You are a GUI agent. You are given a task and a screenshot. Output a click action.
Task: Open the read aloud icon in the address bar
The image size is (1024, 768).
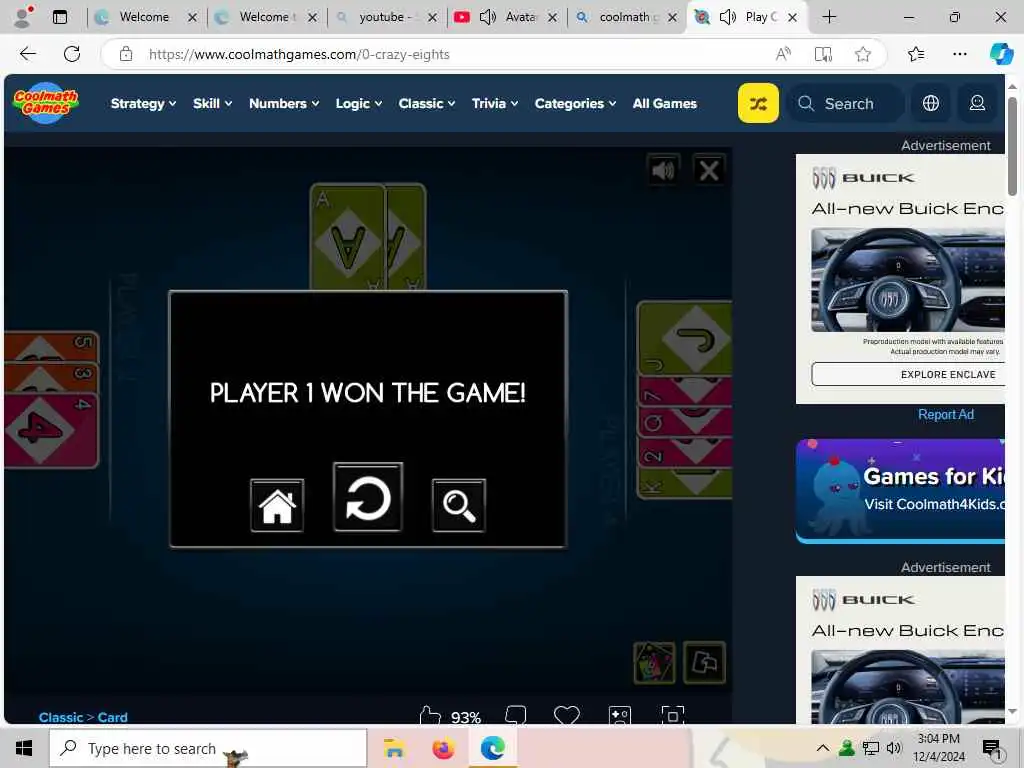783,54
